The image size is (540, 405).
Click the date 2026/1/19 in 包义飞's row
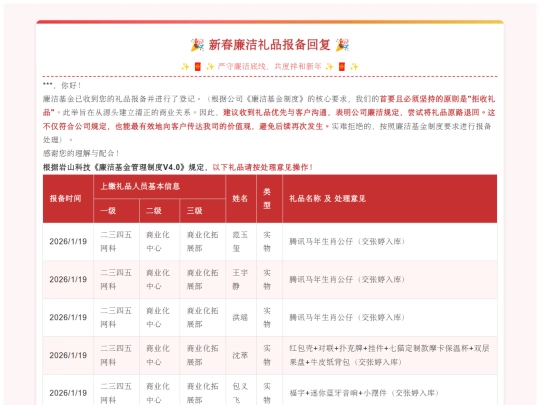pyautogui.click(x=68, y=393)
